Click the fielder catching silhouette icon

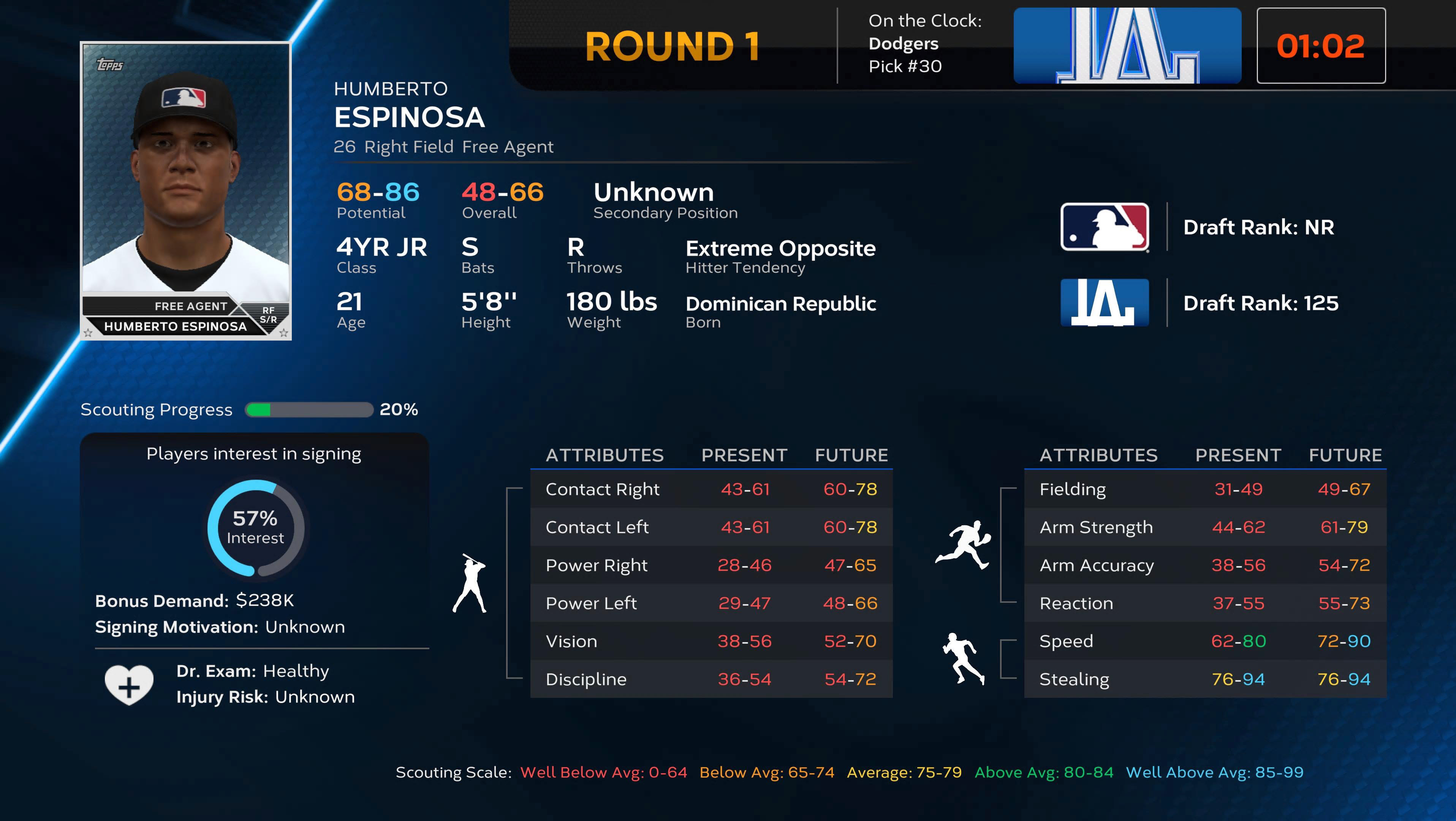[964, 545]
